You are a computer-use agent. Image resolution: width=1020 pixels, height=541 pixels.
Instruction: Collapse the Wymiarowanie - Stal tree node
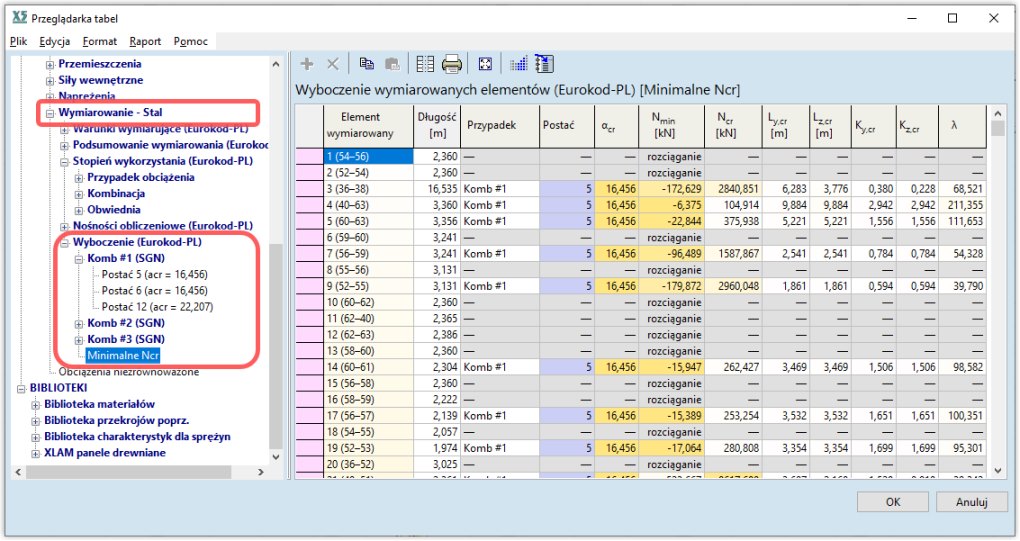[50, 113]
